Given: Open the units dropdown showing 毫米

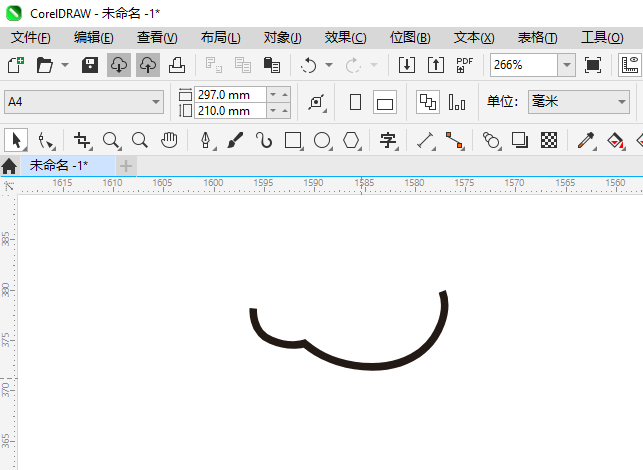Looking at the screenshot, I should click(x=579, y=102).
